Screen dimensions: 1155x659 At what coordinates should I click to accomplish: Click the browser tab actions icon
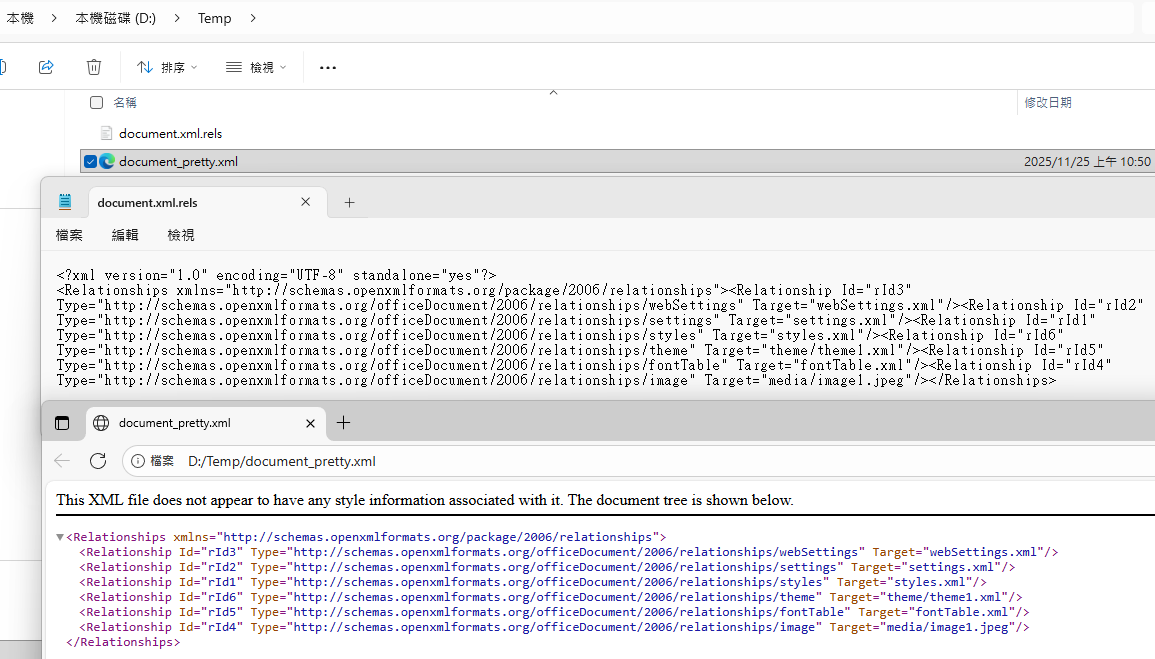(x=62, y=423)
